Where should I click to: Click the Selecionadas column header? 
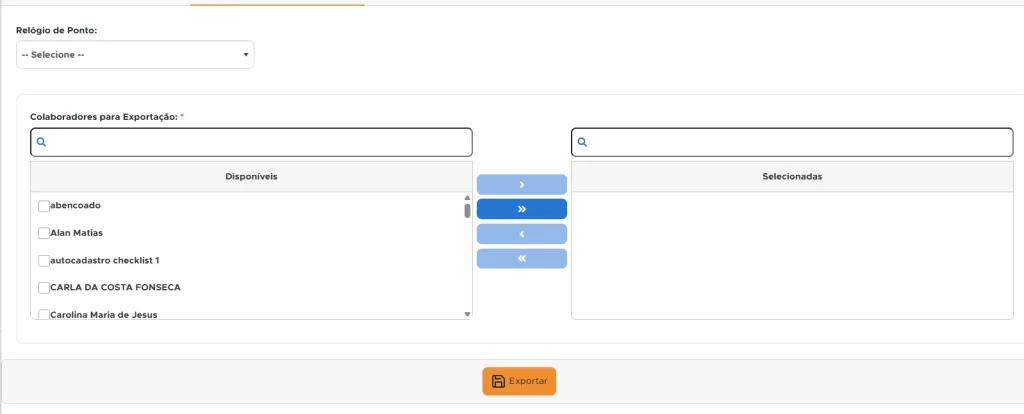point(791,176)
